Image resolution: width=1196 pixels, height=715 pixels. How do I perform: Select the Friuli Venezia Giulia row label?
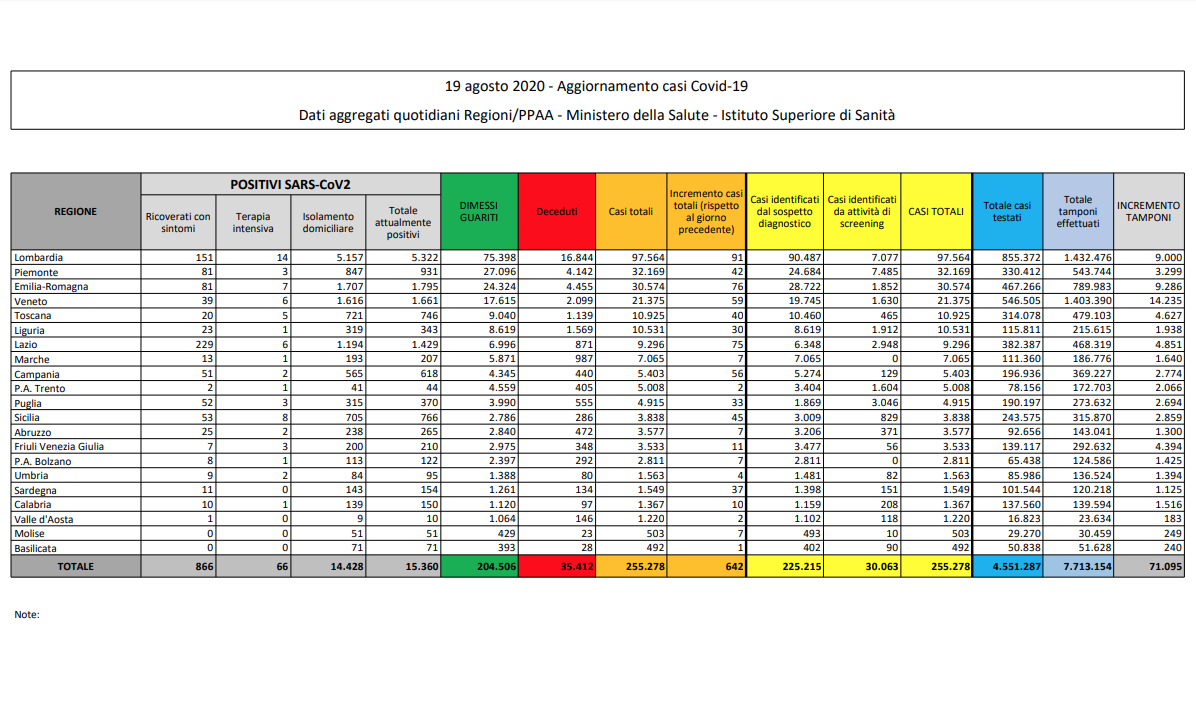59,446
